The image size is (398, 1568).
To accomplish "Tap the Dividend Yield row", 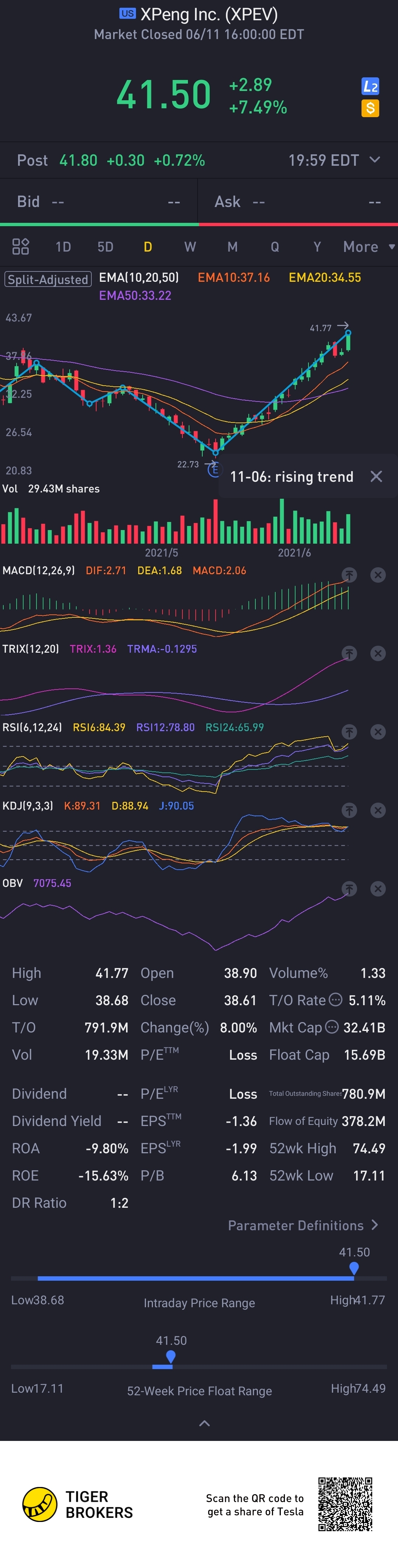I will pyautogui.click(x=70, y=1120).
